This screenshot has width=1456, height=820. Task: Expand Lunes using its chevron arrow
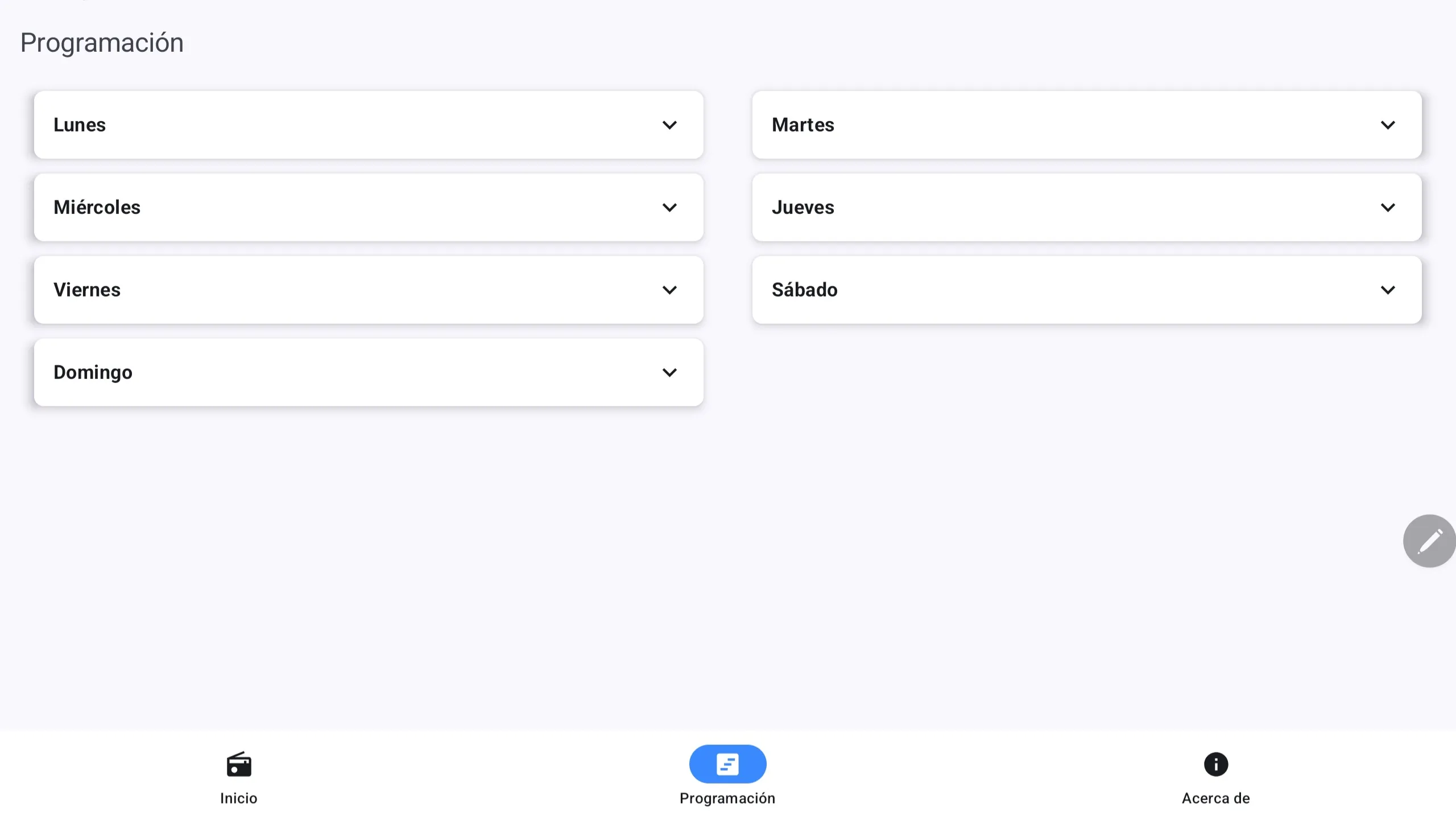(x=669, y=125)
